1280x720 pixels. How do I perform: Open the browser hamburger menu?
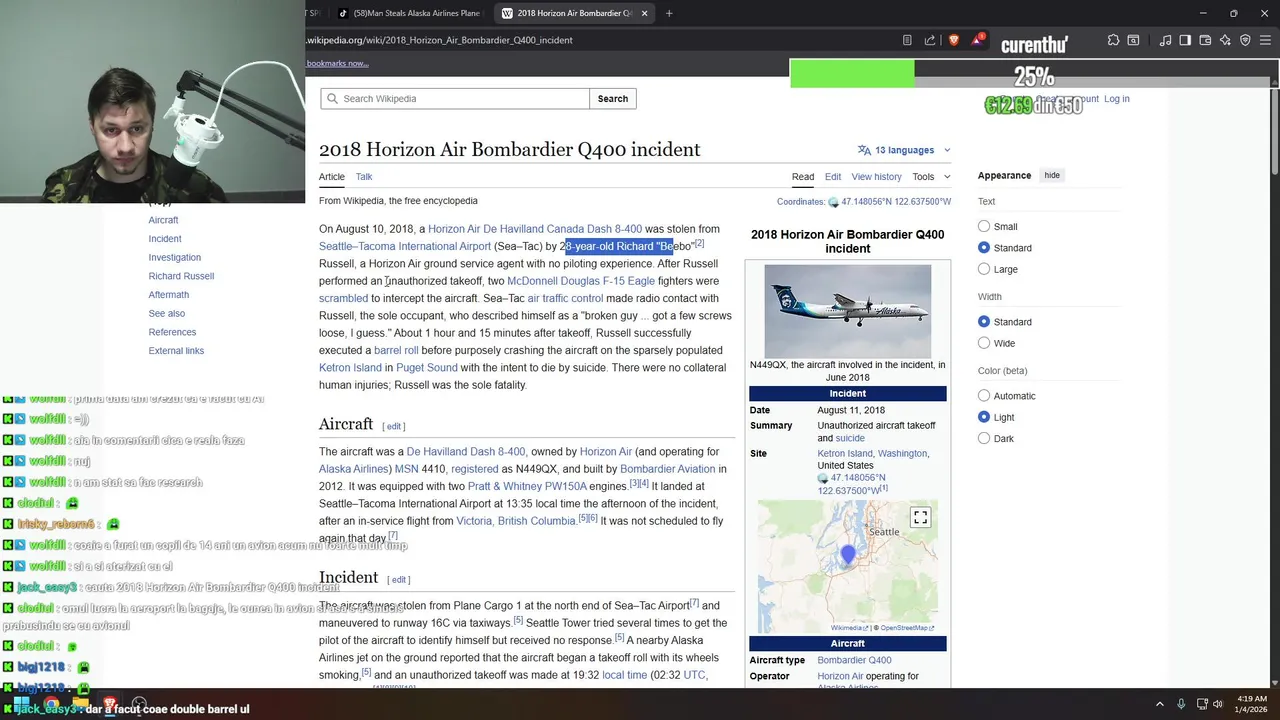point(1265,40)
